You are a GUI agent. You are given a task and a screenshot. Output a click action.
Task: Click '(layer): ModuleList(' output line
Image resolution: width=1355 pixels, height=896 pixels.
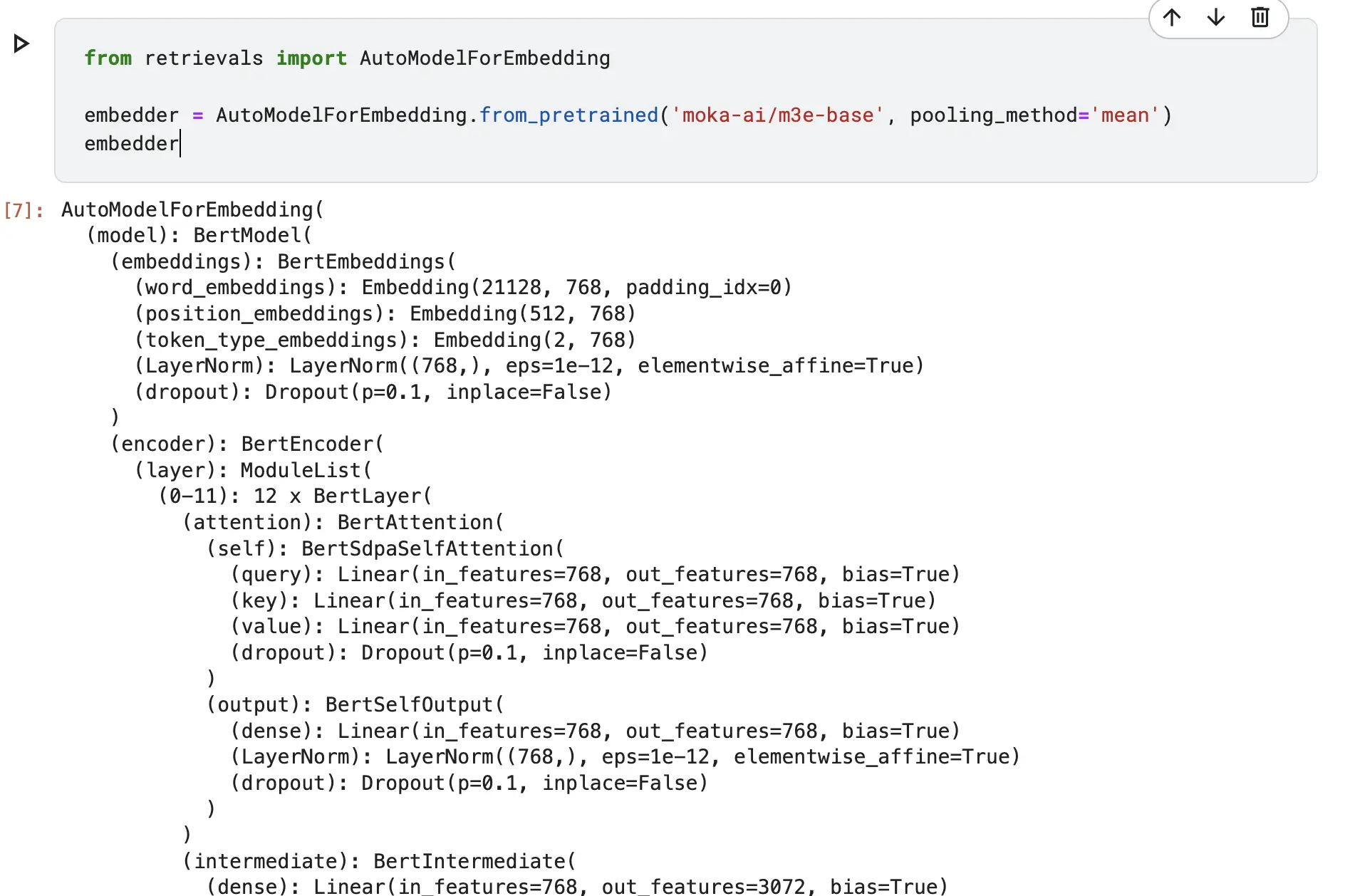coord(253,471)
